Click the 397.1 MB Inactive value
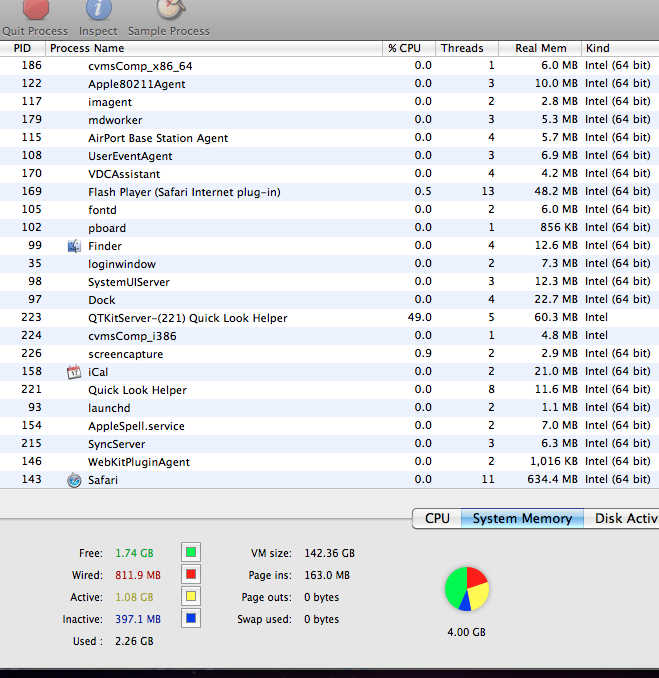 click(138, 619)
